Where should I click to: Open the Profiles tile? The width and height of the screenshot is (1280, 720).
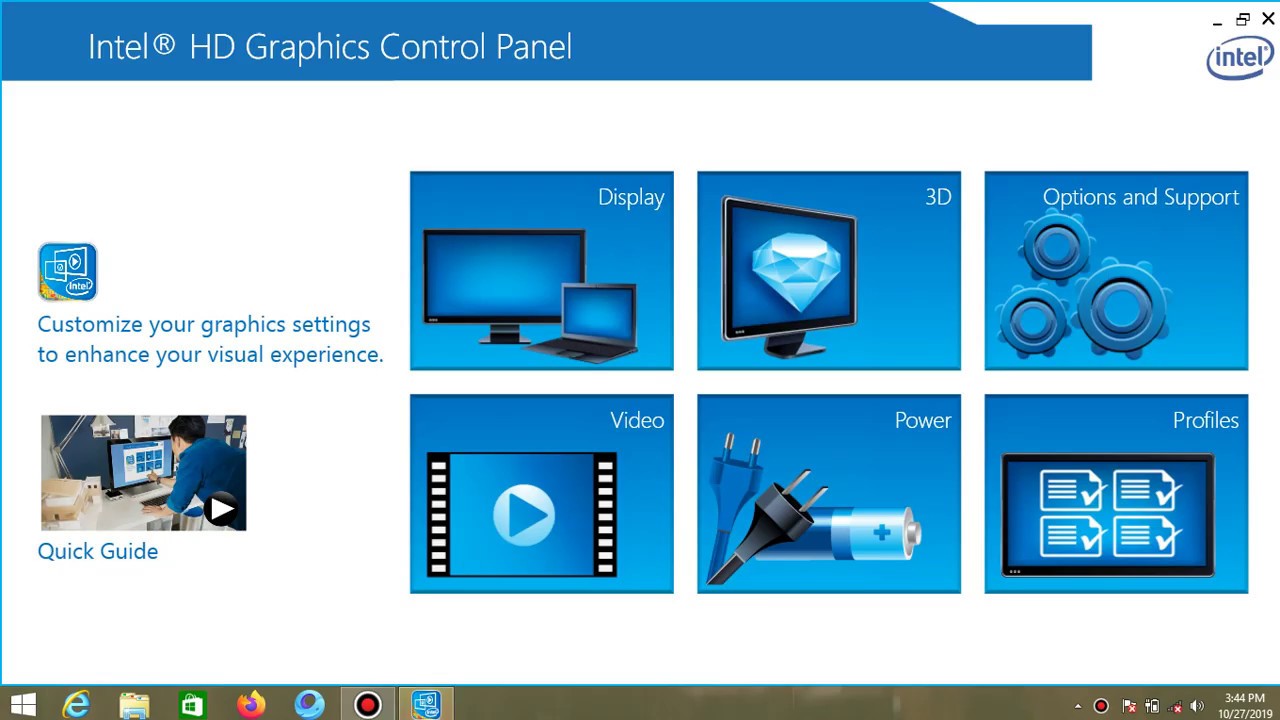1116,493
